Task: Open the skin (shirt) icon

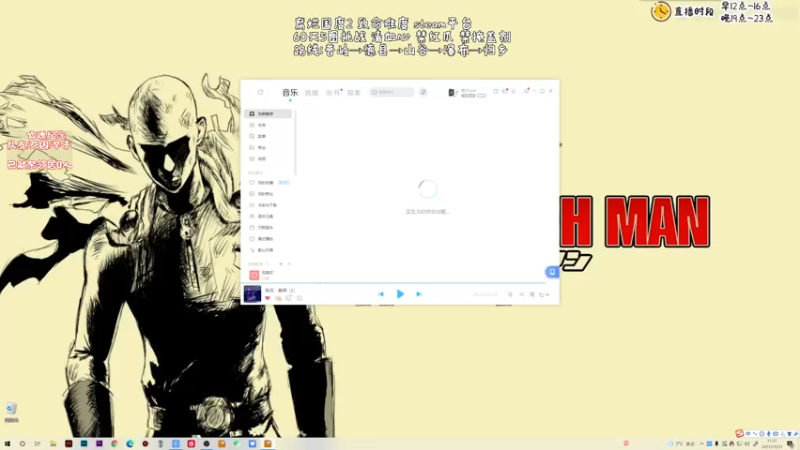Action: (495, 91)
